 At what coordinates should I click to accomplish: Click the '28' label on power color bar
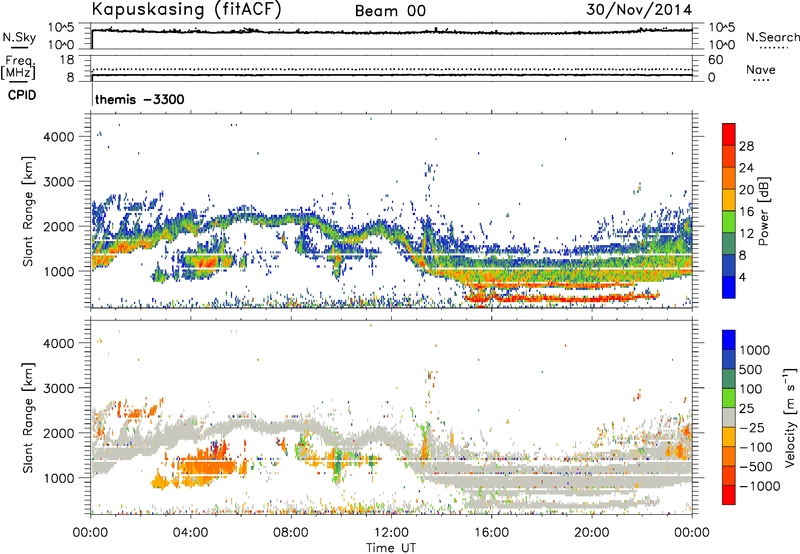coord(746,146)
